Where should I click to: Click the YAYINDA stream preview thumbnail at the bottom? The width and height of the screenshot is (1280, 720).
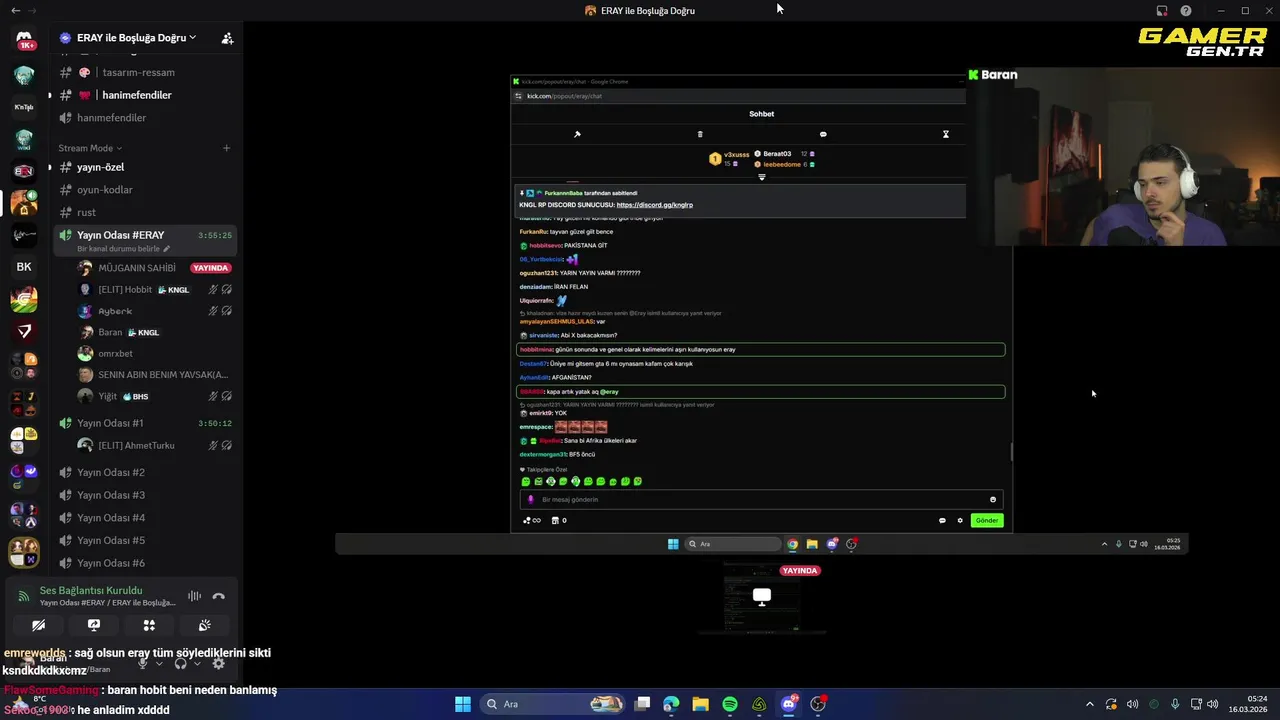[x=762, y=598]
